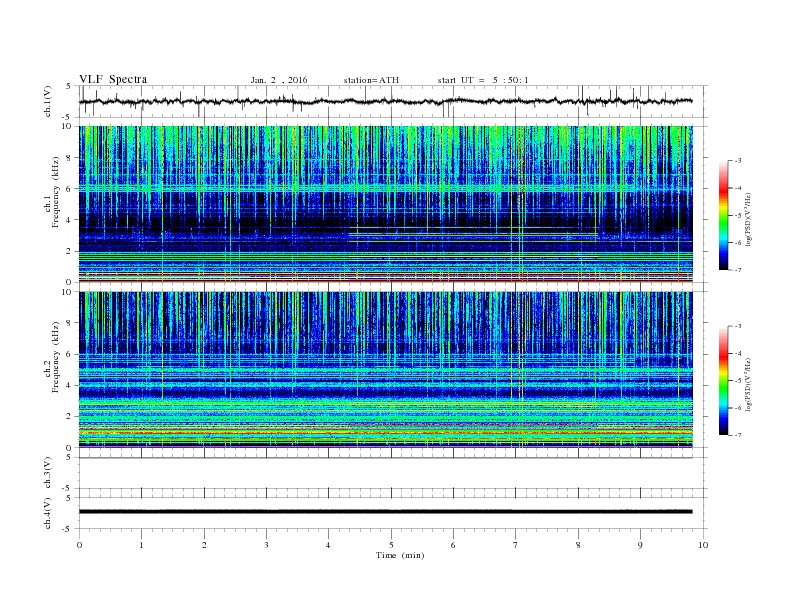
Task: Click the "station=ATH" header label
Action: click(x=371, y=80)
